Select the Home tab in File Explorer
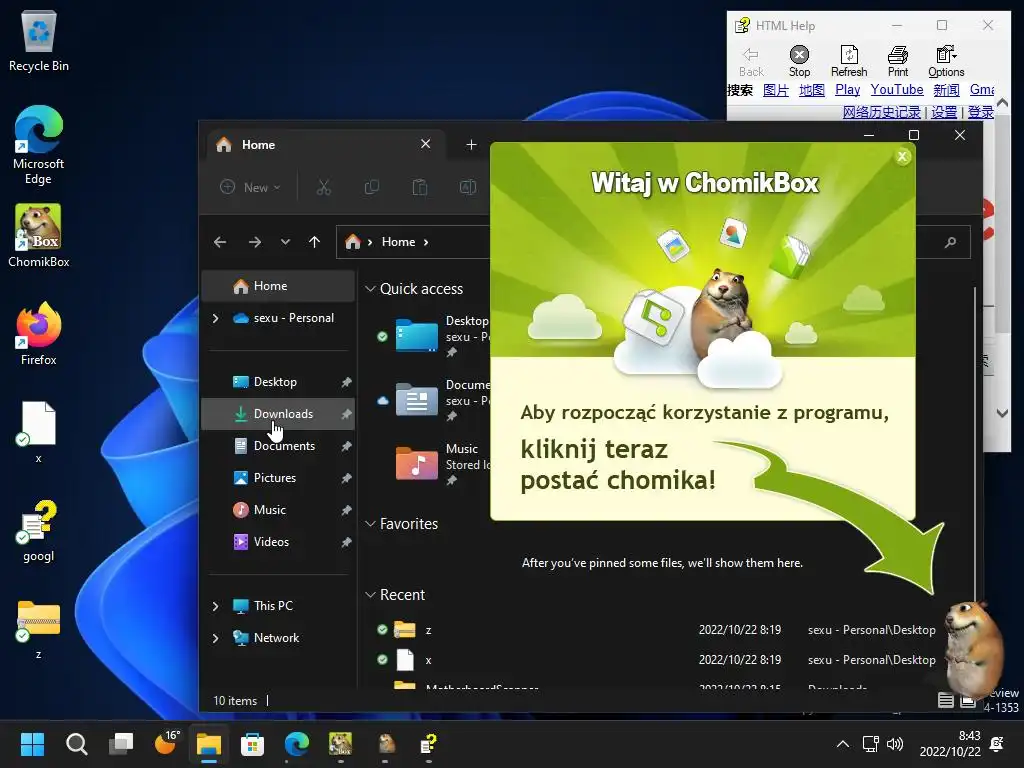Viewport: 1024px width, 768px height. tap(327, 144)
